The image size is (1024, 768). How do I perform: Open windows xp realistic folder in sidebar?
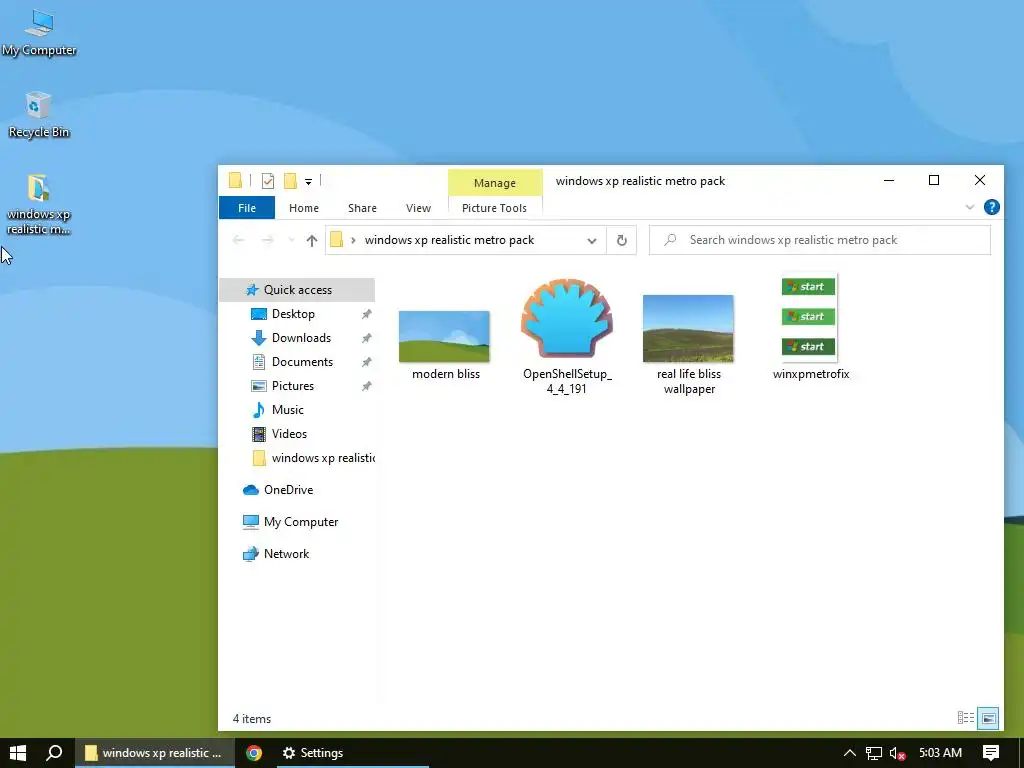pos(313,458)
